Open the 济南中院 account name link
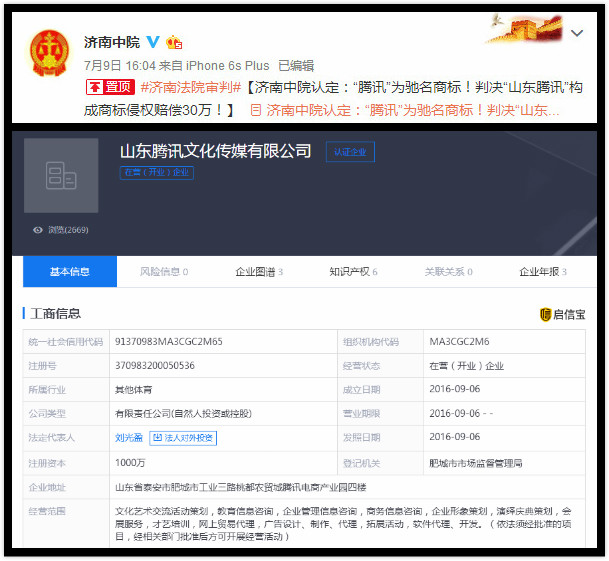The height and width of the screenshot is (561, 609). tap(112, 42)
